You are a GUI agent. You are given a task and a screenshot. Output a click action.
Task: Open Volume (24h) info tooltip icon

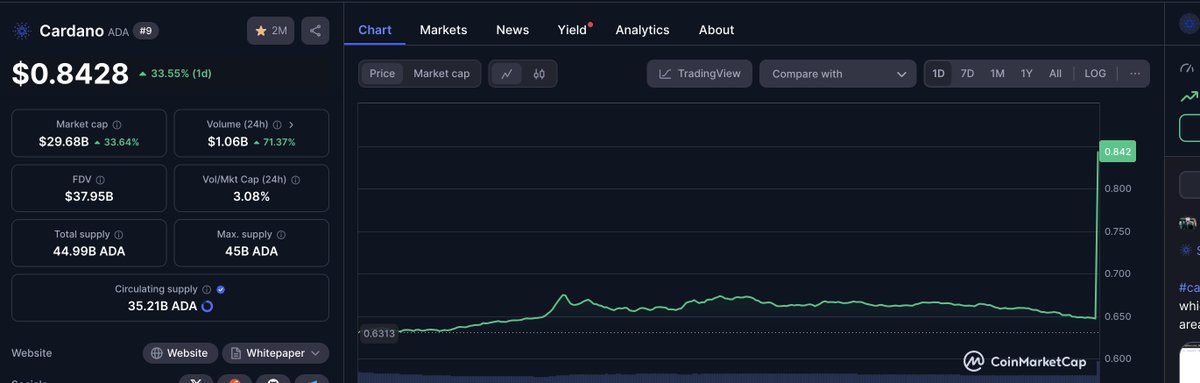click(277, 125)
